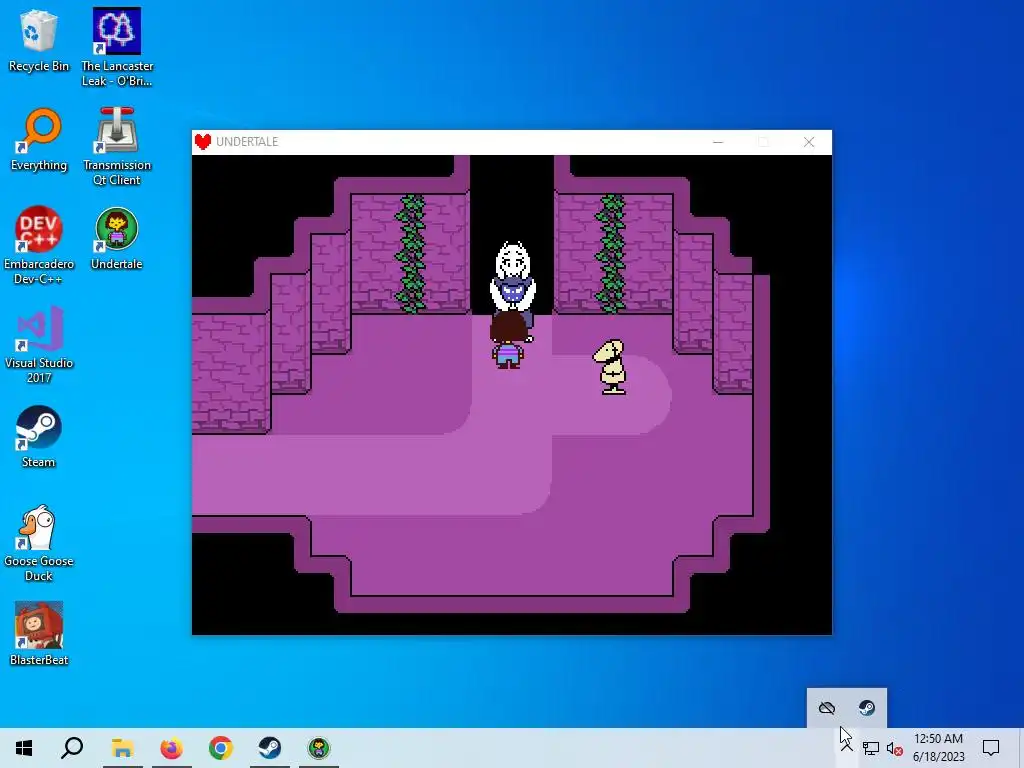Image resolution: width=1024 pixels, height=768 pixels.
Task: Select Embarcadero Dev-C++ desktop shortcut
Action: coord(39,246)
